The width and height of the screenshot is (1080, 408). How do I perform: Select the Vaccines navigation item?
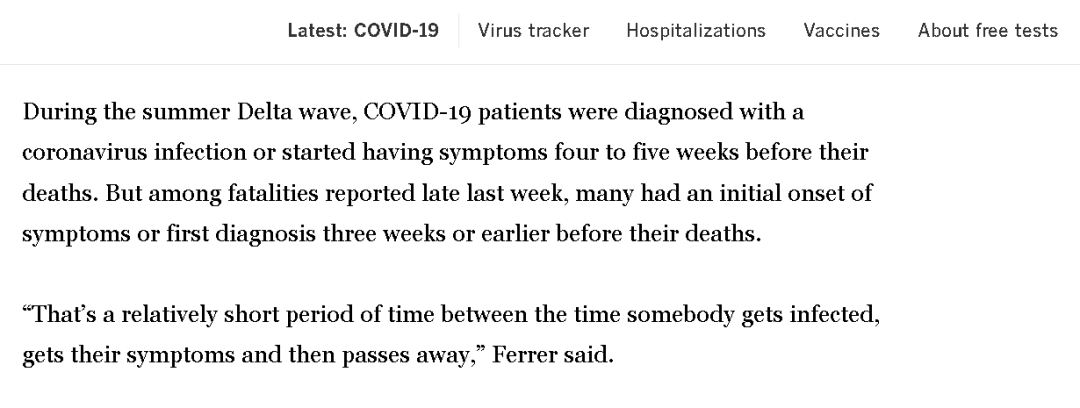point(841,31)
